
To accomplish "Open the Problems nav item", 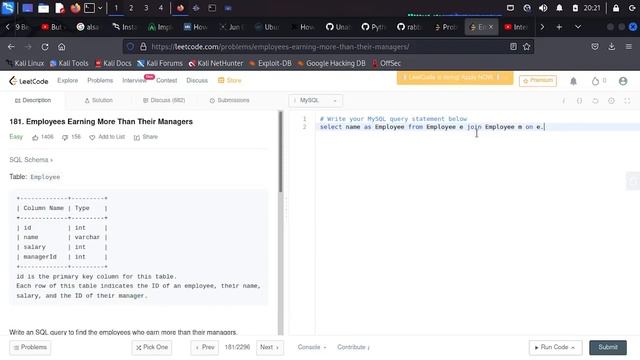I will pos(100,80).
